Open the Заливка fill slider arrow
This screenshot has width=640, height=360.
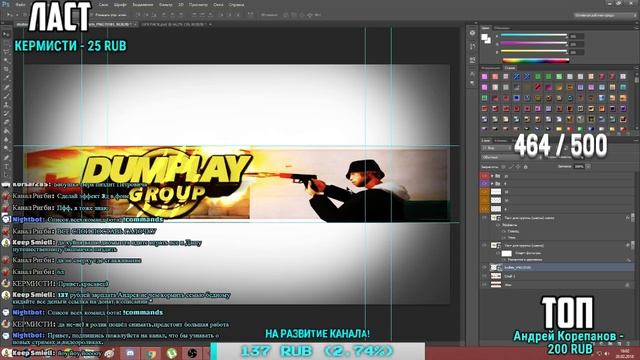tap(588, 167)
